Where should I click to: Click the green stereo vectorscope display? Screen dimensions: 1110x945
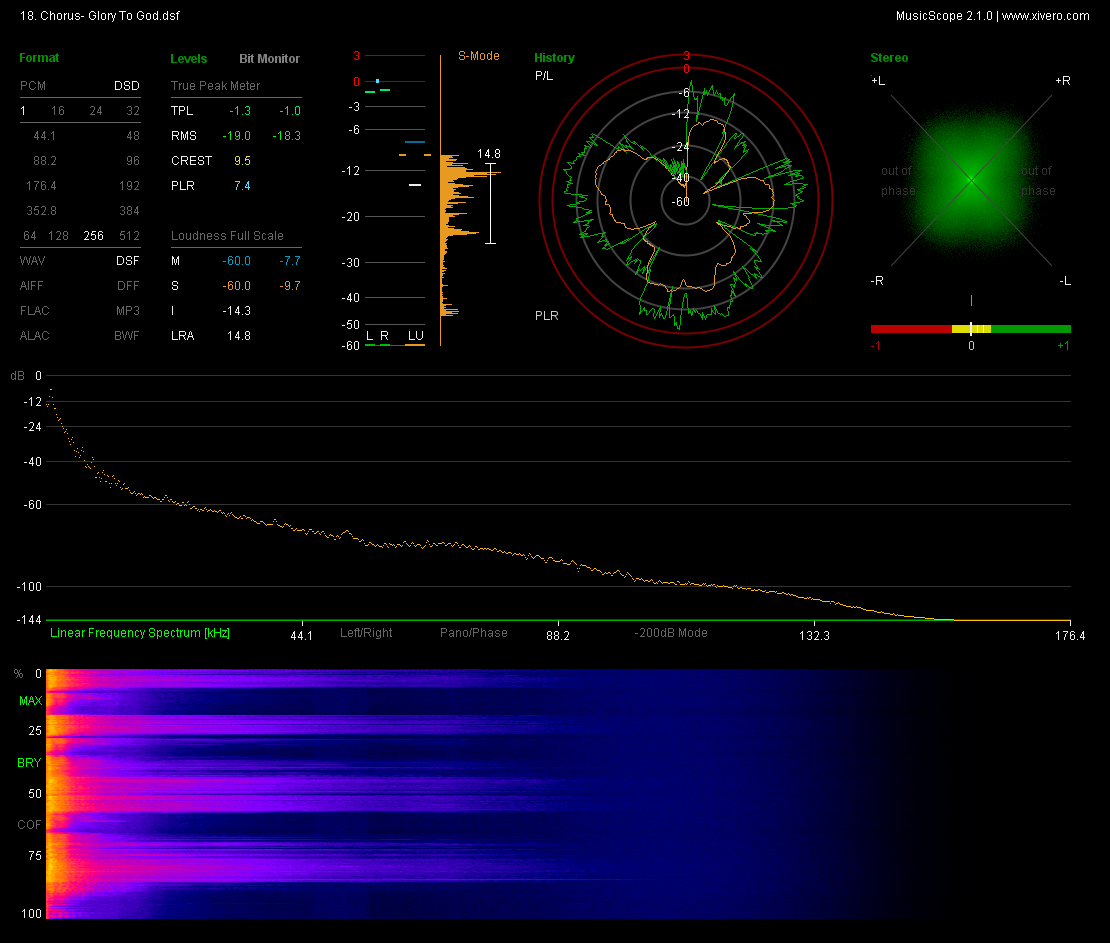970,180
